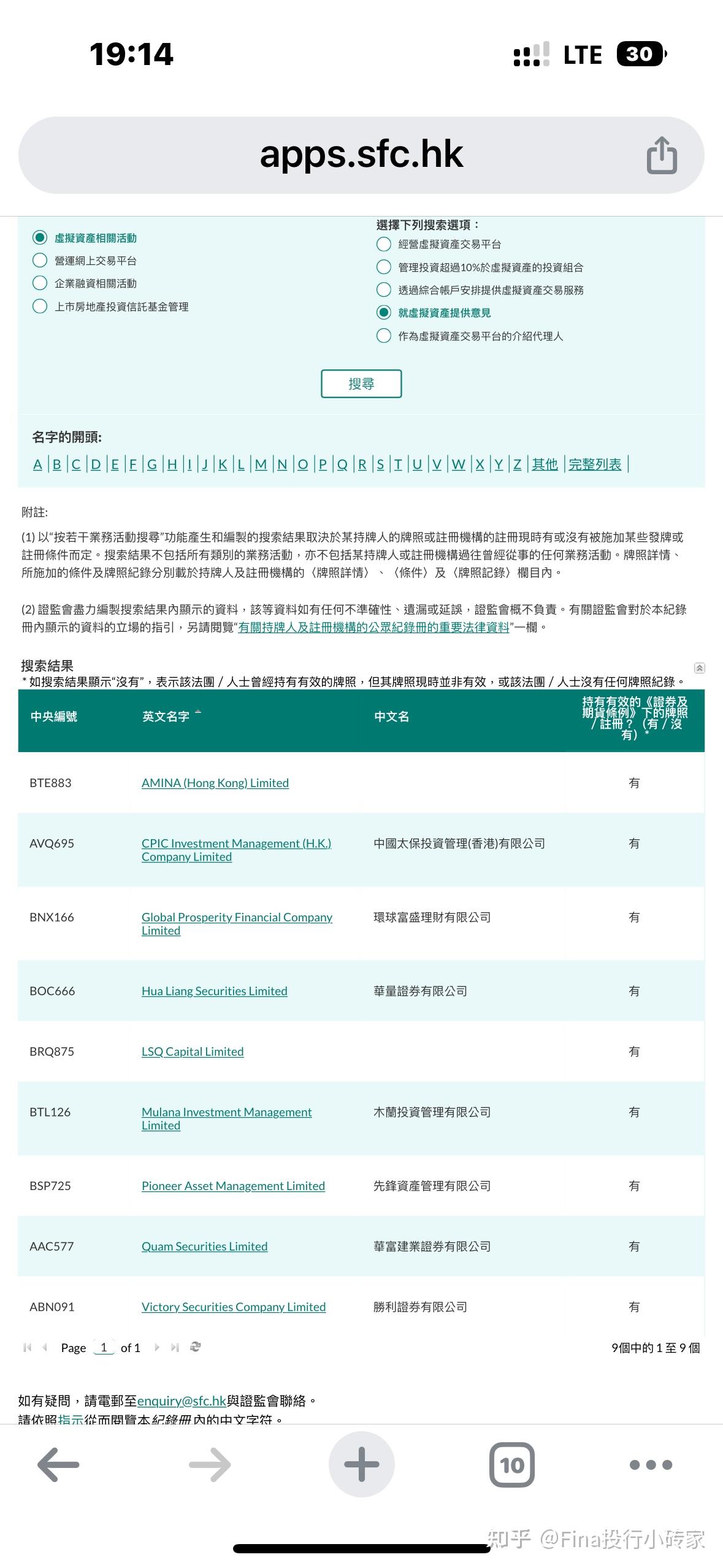Open LSQ Capital Limited record
The height and width of the screenshot is (1568, 723).
point(193,1051)
